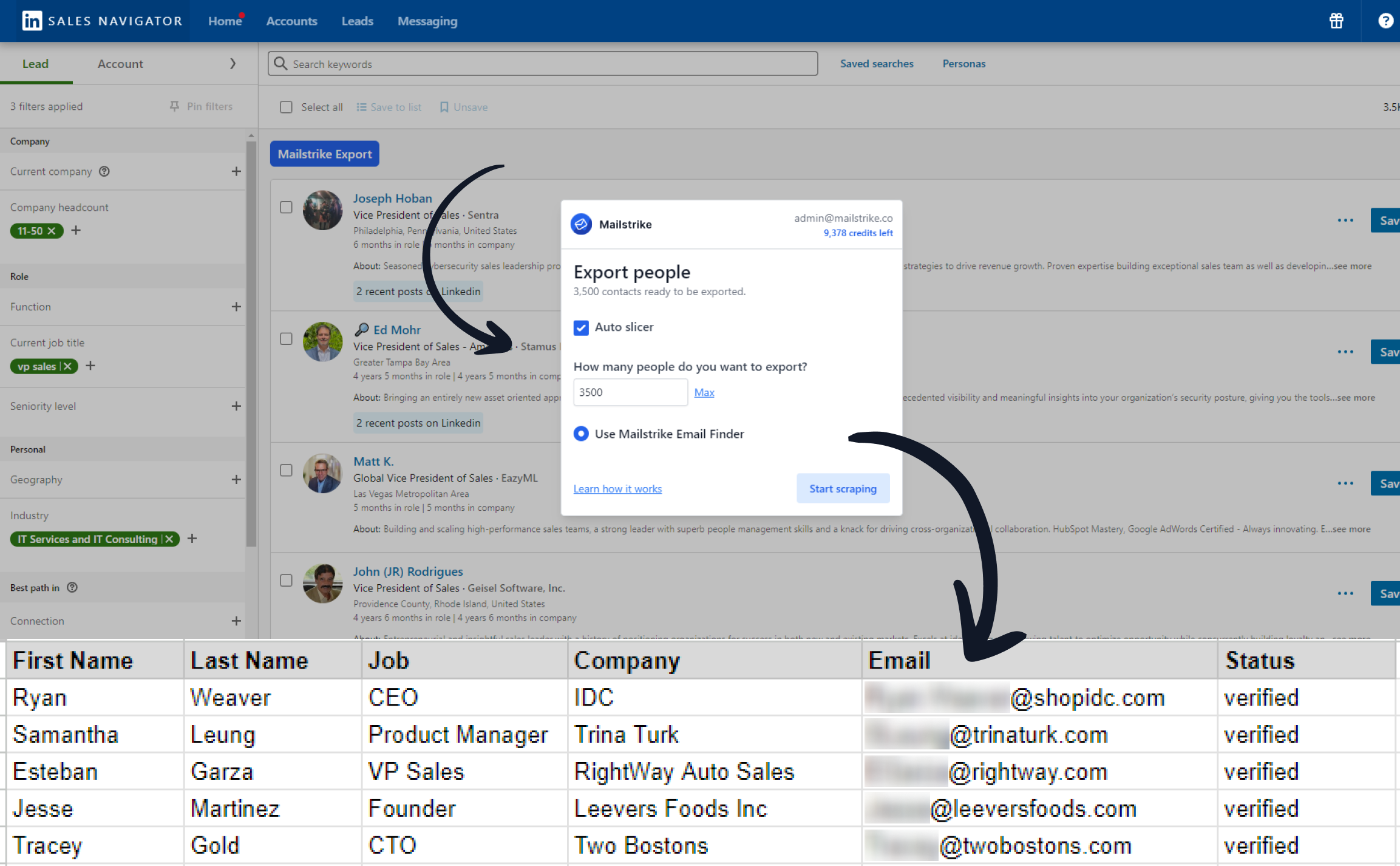This screenshot has width=1400, height=866.
Task: Expand Joseph Hoban's about with see more
Action: tap(1352, 266)
